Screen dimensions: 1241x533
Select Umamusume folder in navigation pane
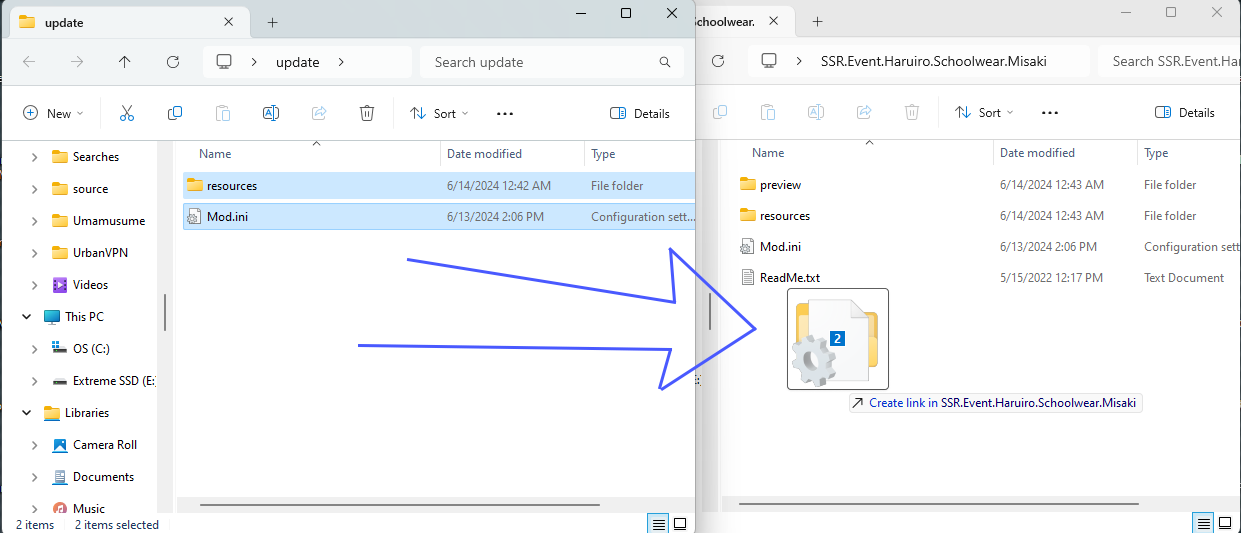pos(109,221)
